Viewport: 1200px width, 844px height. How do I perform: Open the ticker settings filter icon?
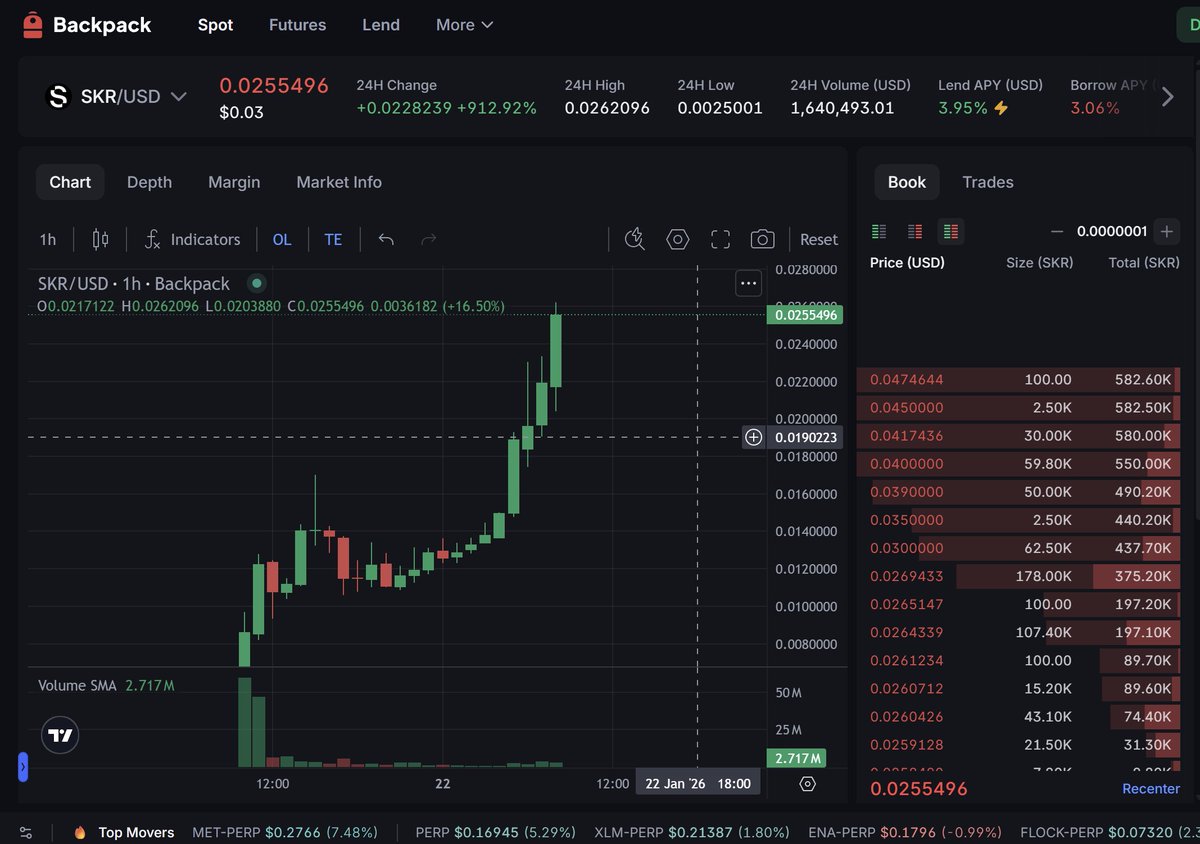pyautogui.click(x=26, y=832)
